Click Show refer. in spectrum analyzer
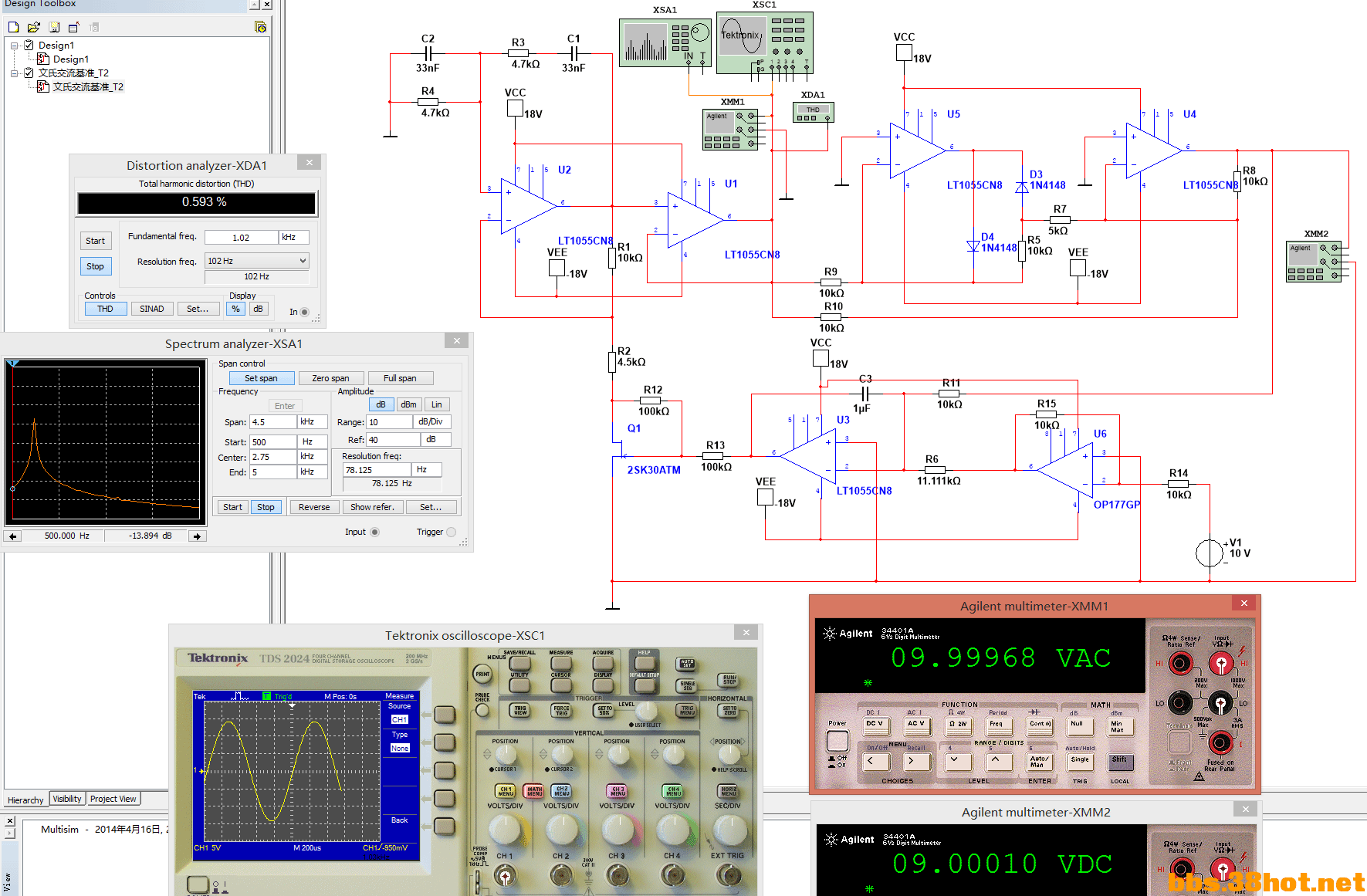The width and height of the screenshot is (1367, 896). [x=372, y=507]
